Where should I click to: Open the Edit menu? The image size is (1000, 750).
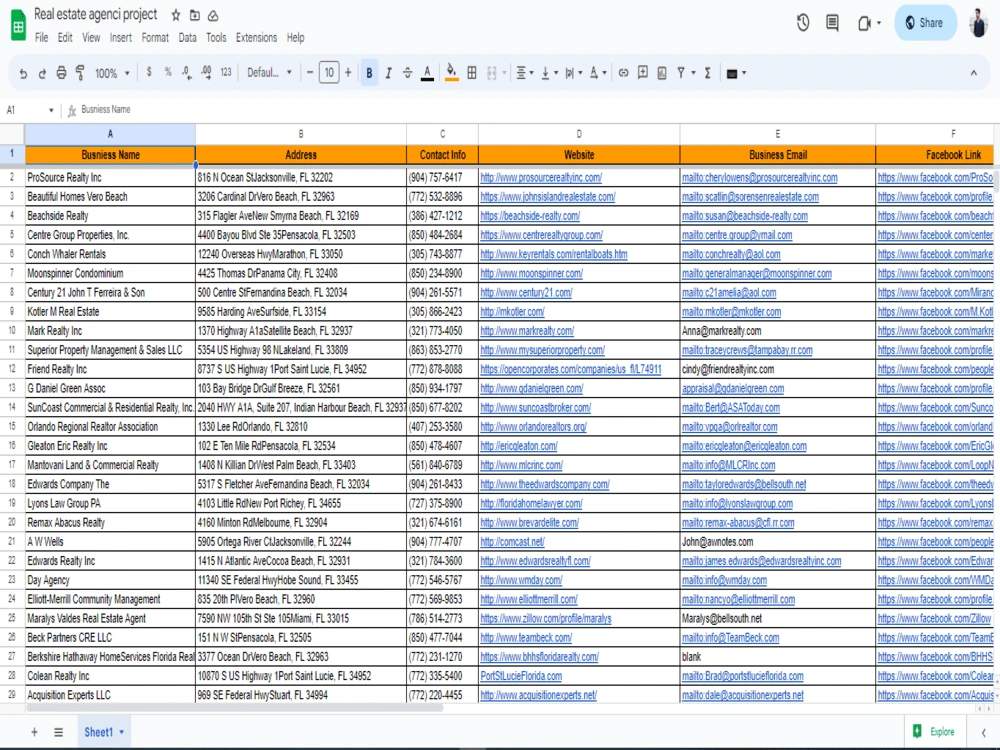[x=65, y=38]
